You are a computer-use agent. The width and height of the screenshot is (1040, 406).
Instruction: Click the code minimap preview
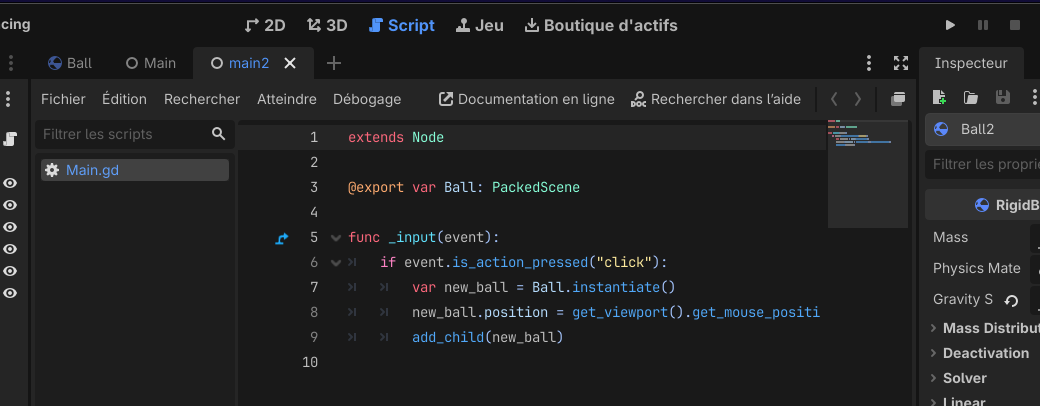pyautogui.click(x=868, y=174)
